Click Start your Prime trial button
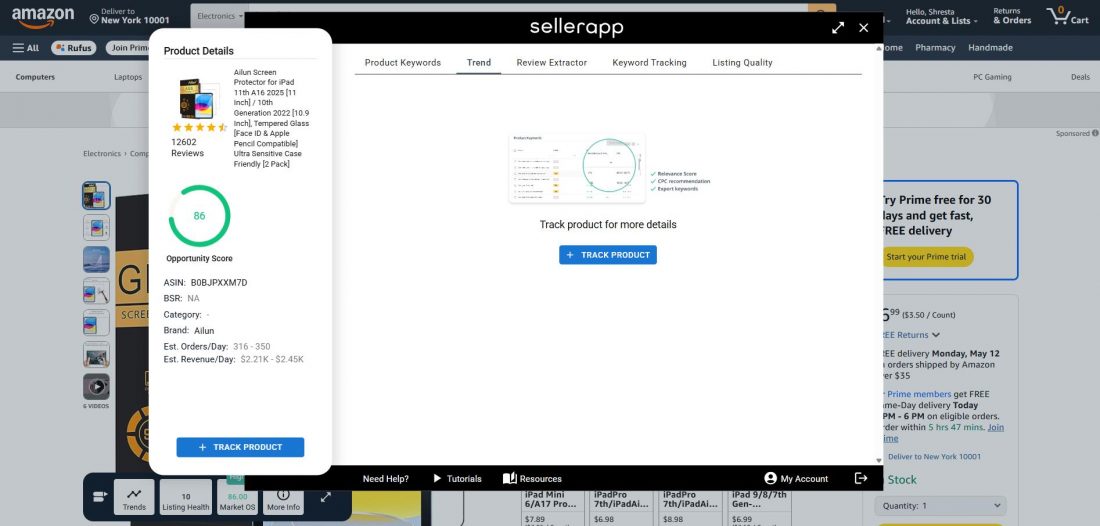Screen dimensions: 1100x526 (x=926, y=257)
